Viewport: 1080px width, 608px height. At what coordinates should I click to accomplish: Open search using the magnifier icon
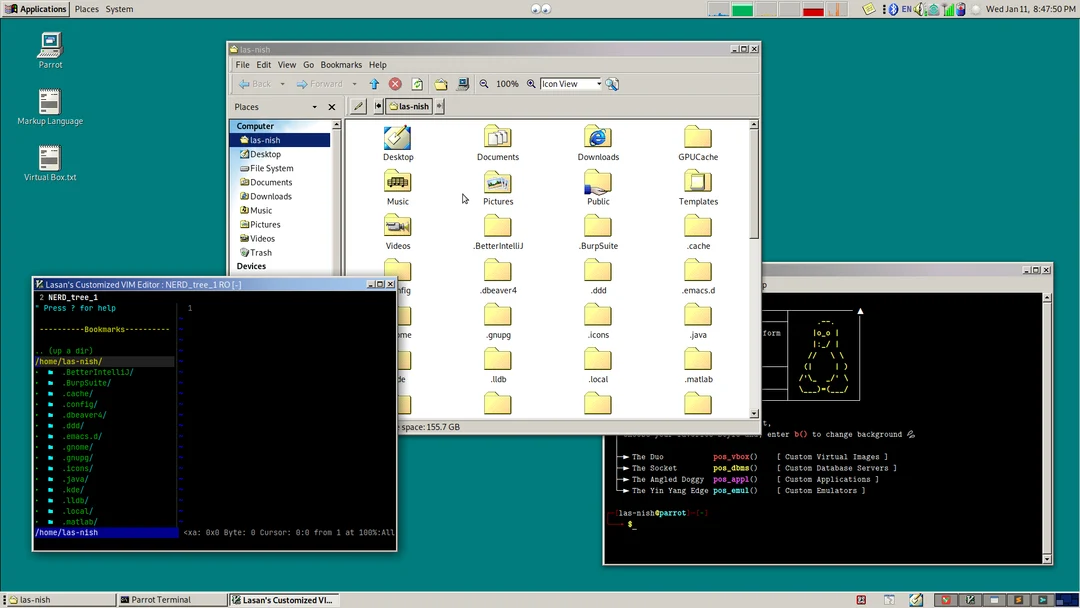(x=612, y=83)
